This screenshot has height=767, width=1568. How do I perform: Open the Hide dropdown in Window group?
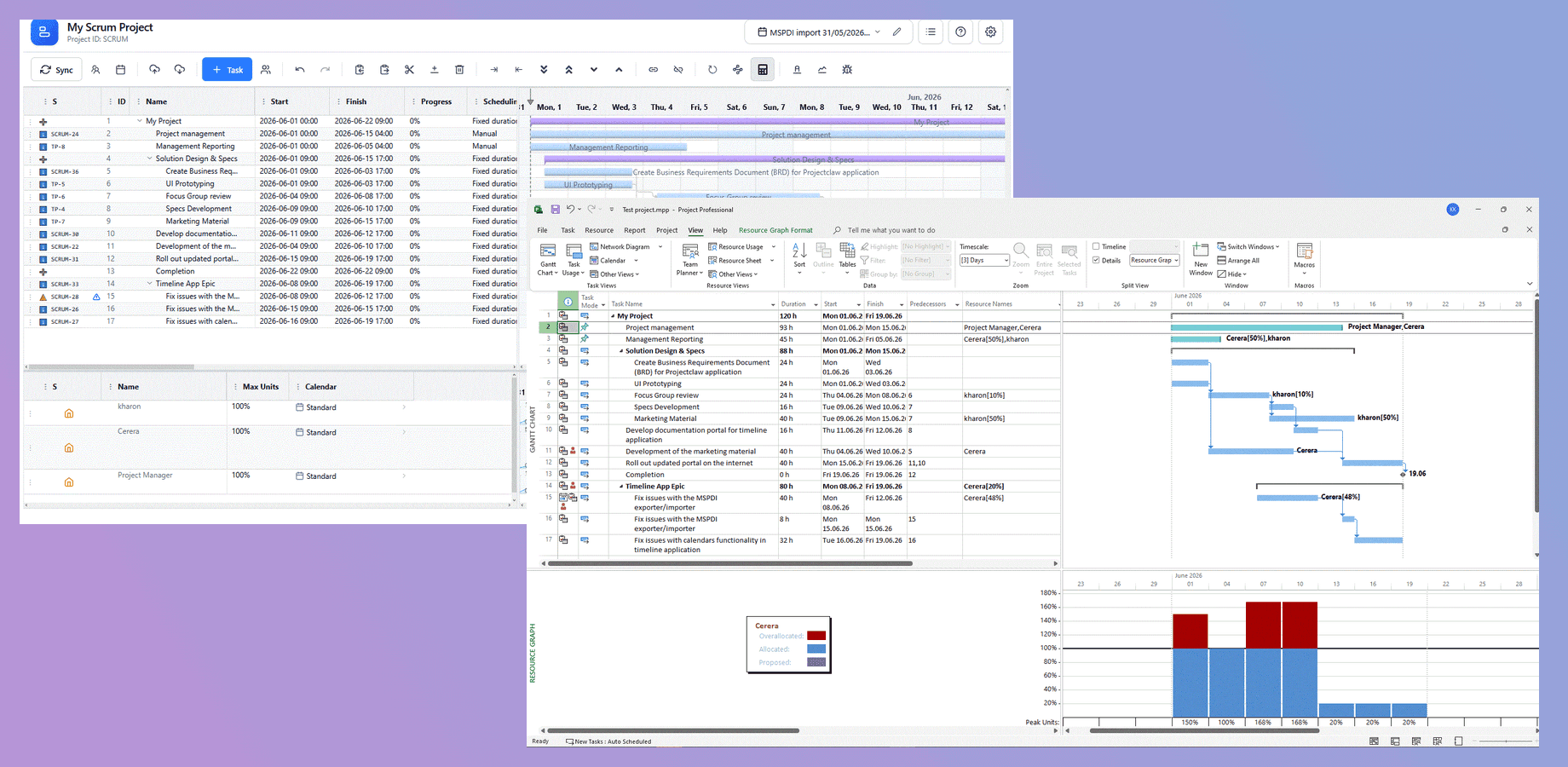(x=1232, y=274)
